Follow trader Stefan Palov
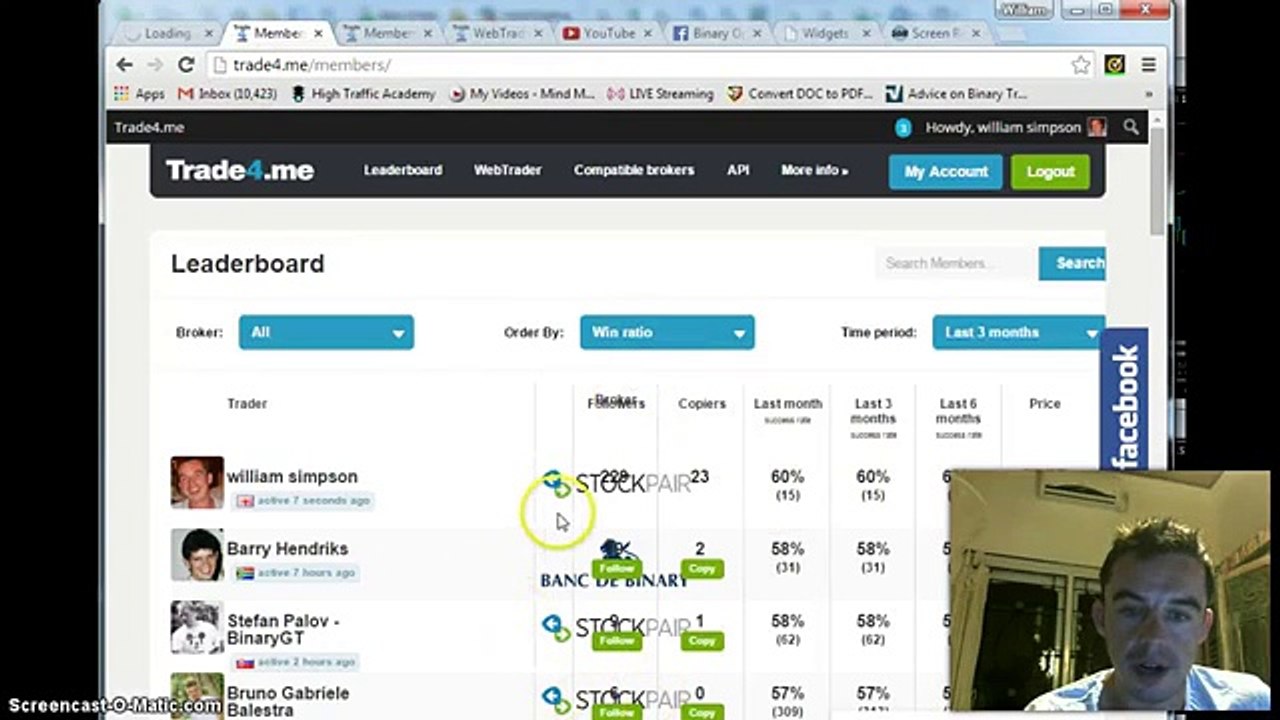The height and width of the screenshot is (720, 1280). [x=616, y=640]
